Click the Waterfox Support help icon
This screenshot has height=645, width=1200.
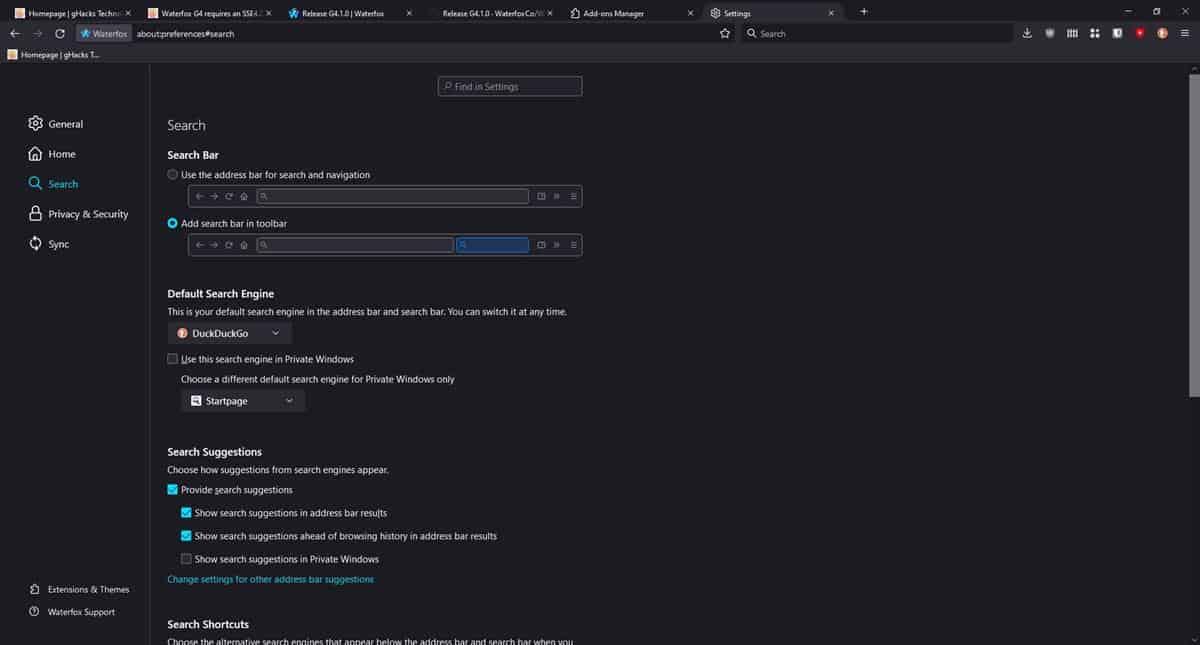coord(35,611)
